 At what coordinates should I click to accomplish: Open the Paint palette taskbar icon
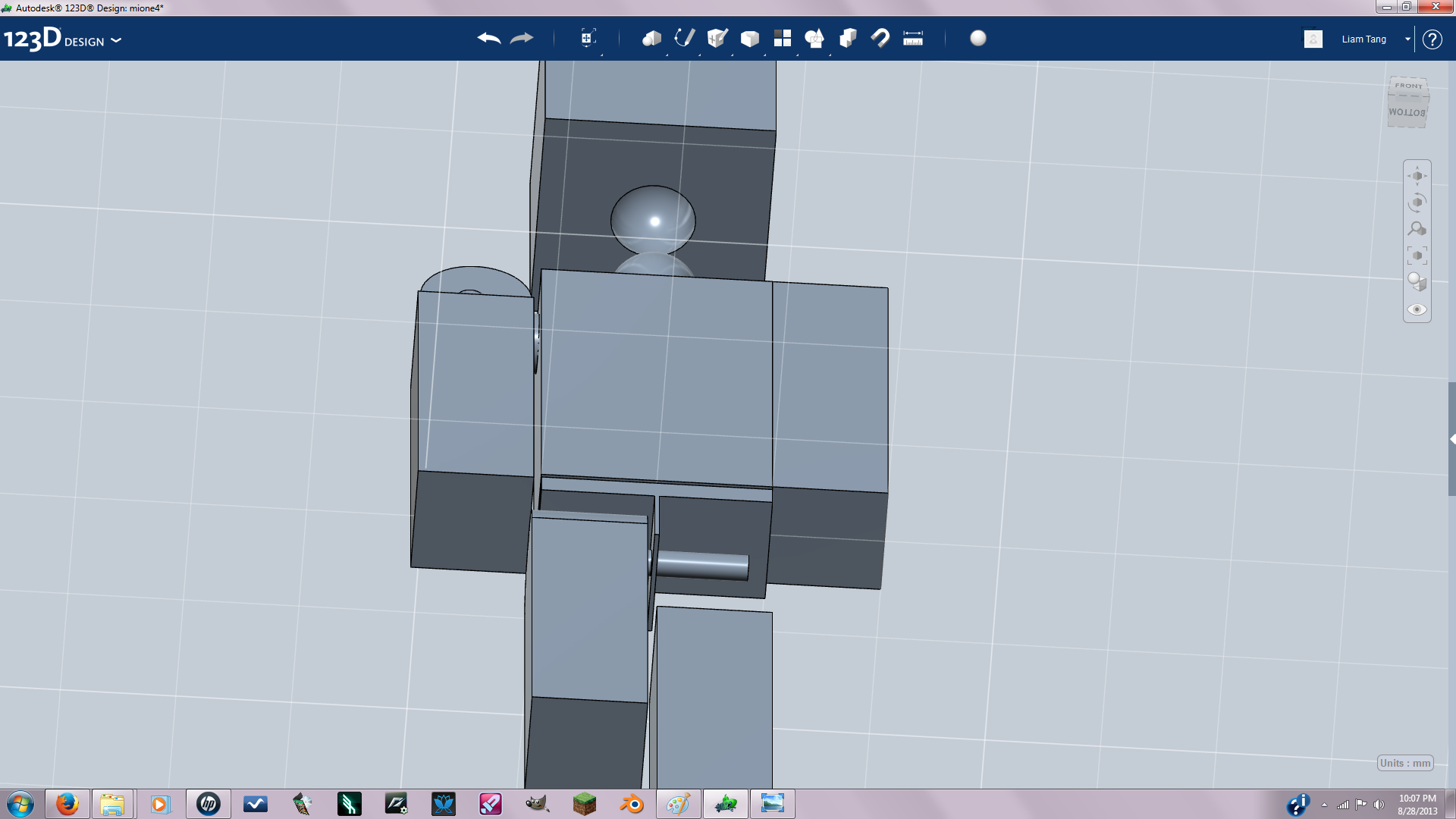click(678, 804)
